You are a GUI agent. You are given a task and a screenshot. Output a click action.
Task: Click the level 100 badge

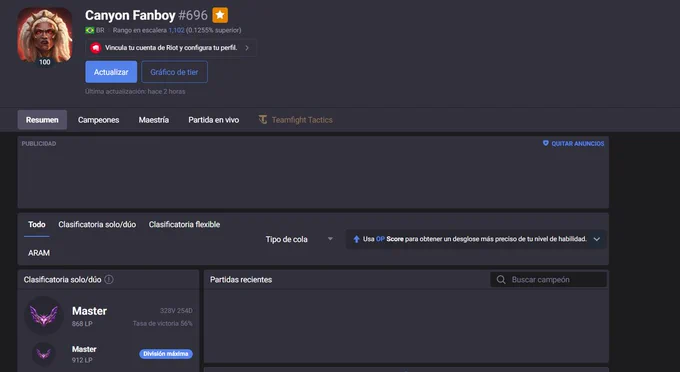pos(45,62)
